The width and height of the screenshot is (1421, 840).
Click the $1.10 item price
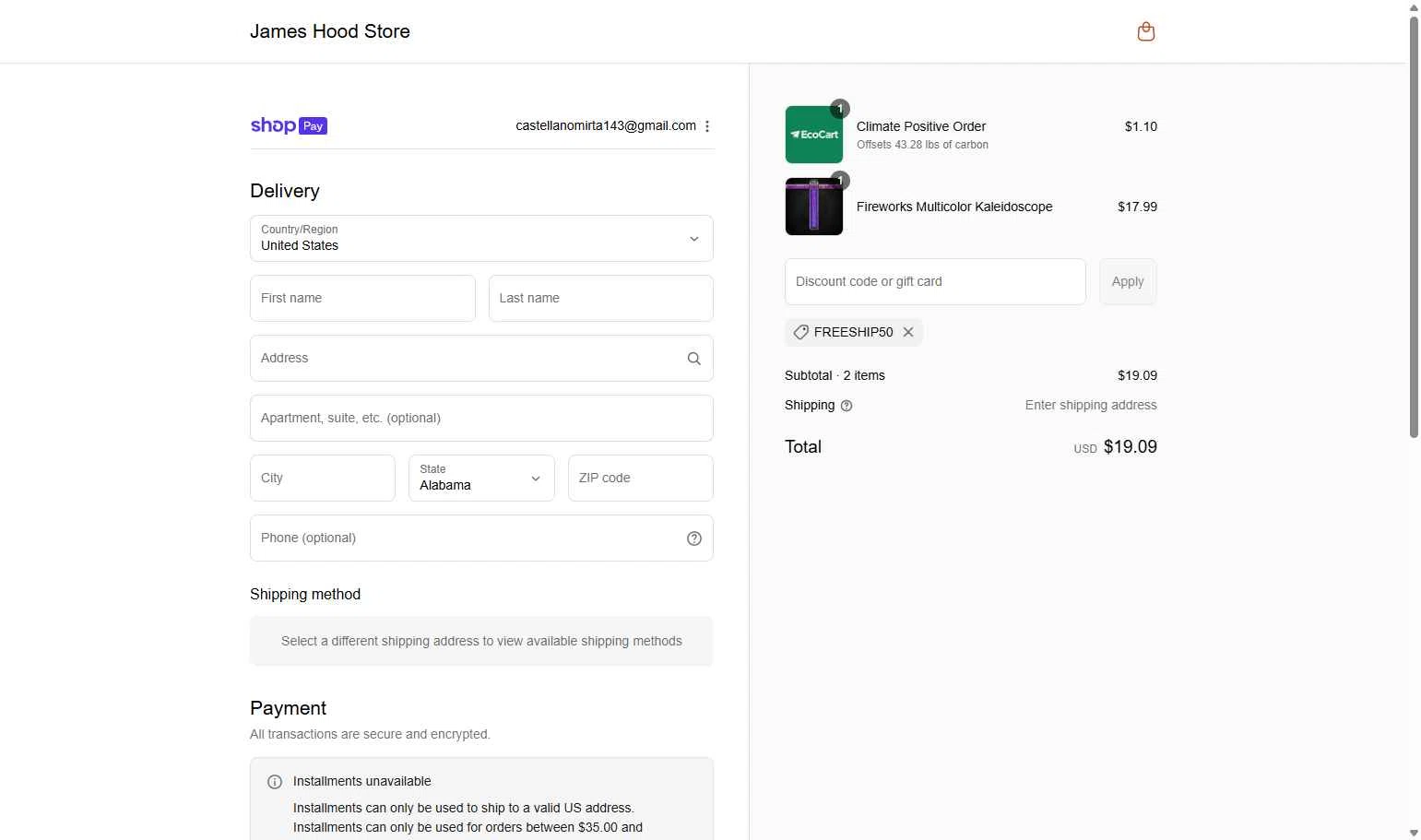pos(1141,126)
